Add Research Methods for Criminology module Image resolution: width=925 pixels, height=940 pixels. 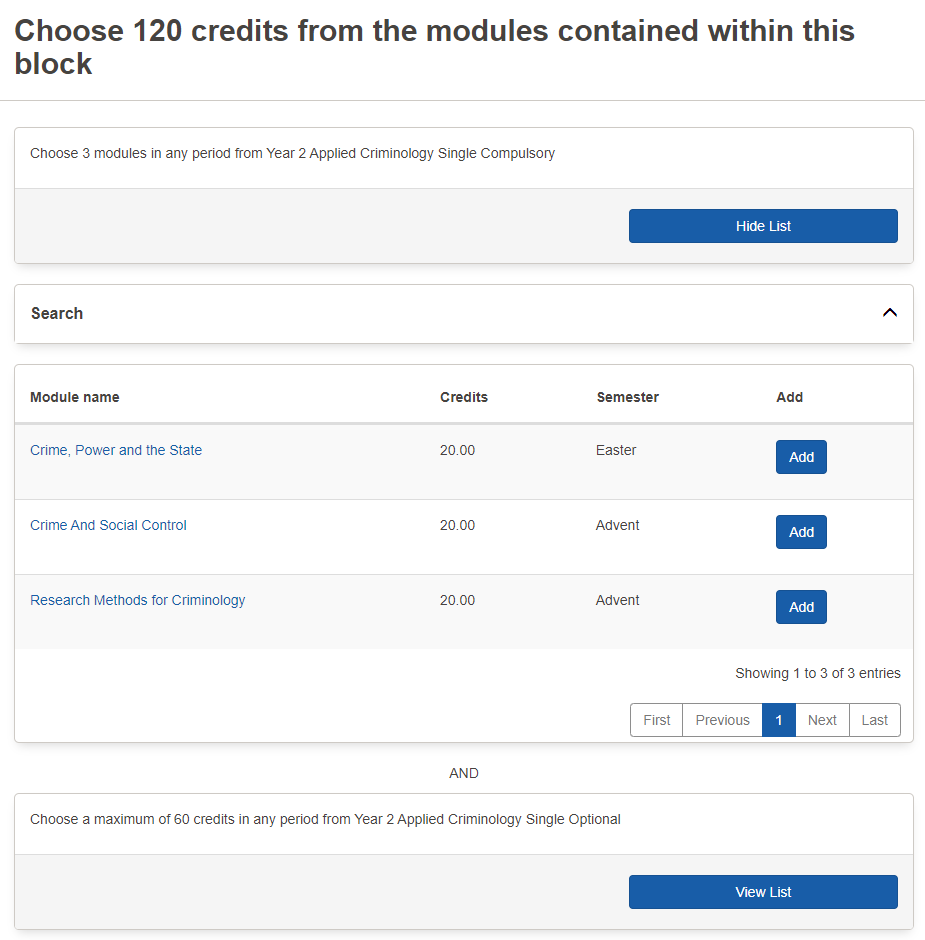(x=801, y=607)
